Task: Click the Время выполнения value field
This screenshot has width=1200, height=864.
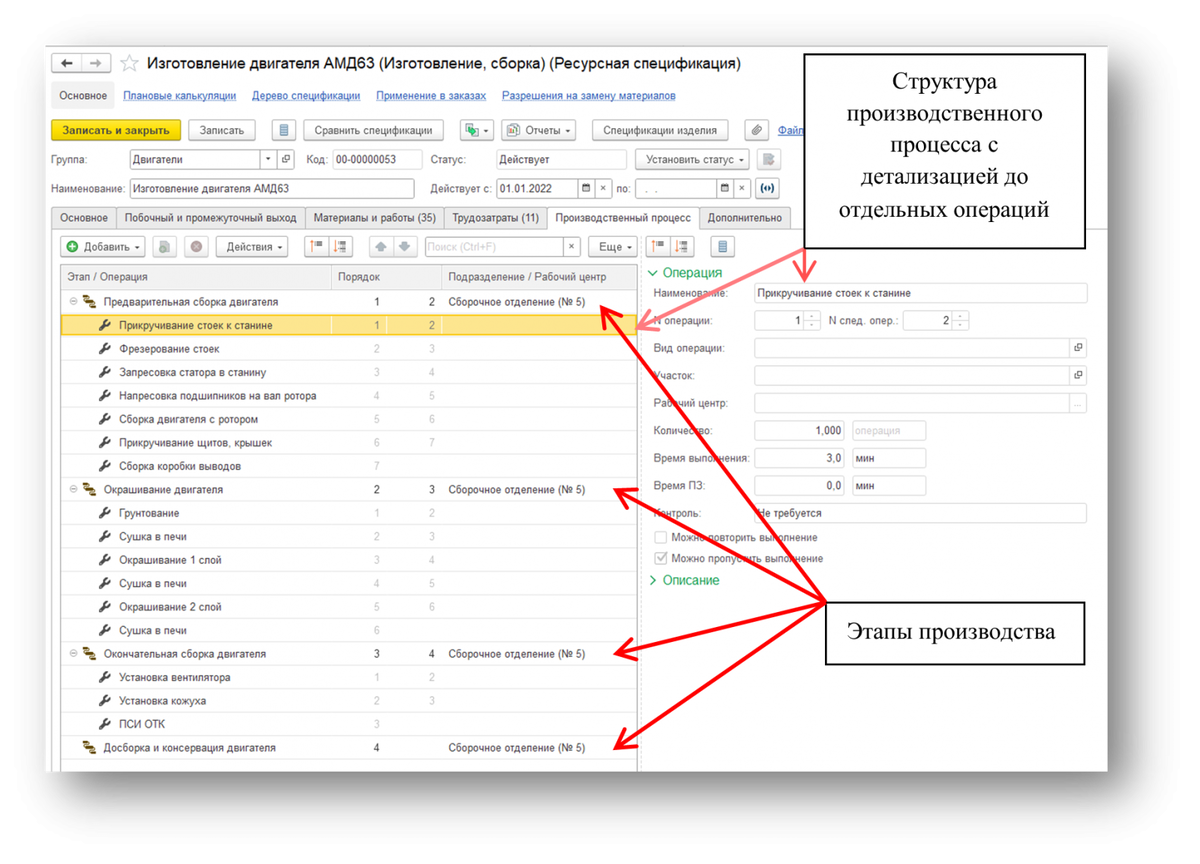Action: coord(800,458)
